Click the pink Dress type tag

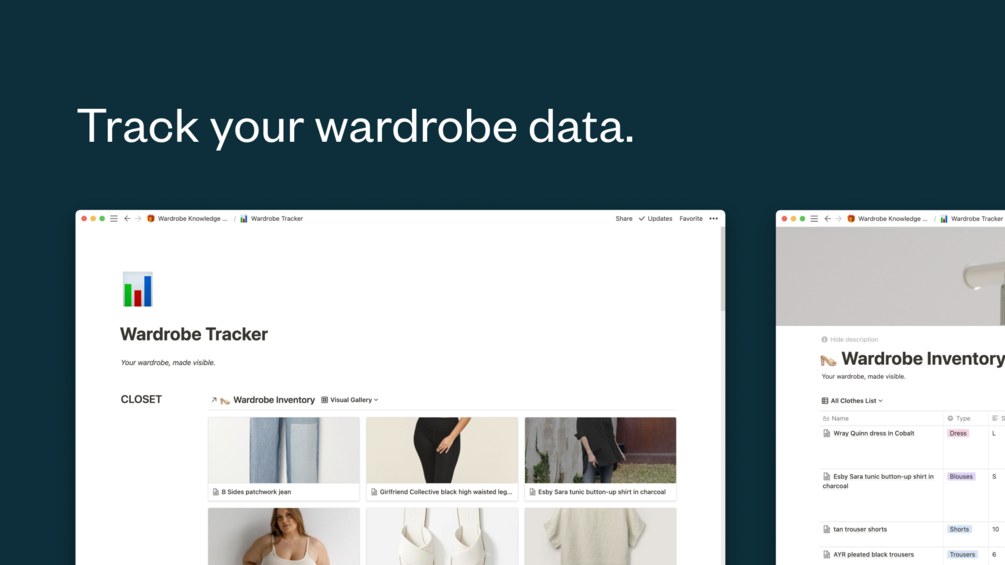958,434
